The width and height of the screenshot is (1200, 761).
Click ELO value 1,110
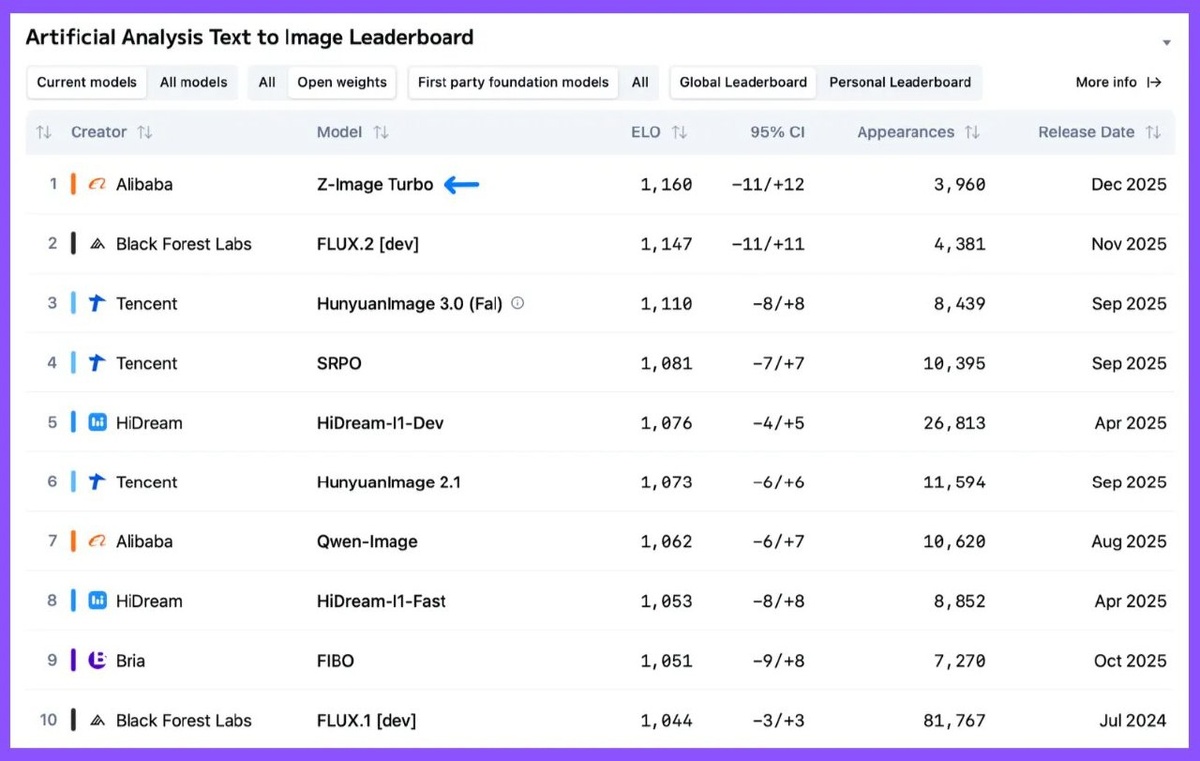tap(666, 303)
